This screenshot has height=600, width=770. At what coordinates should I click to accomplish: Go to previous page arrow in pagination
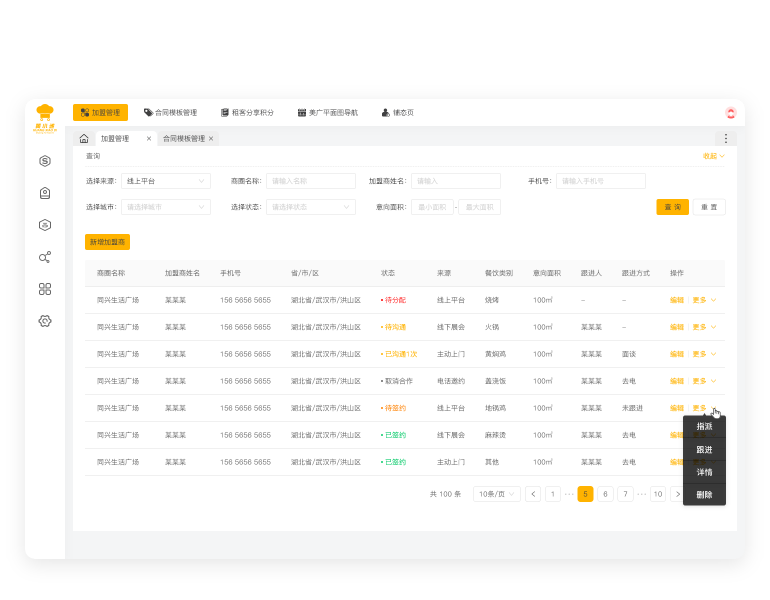coord(533,494)
